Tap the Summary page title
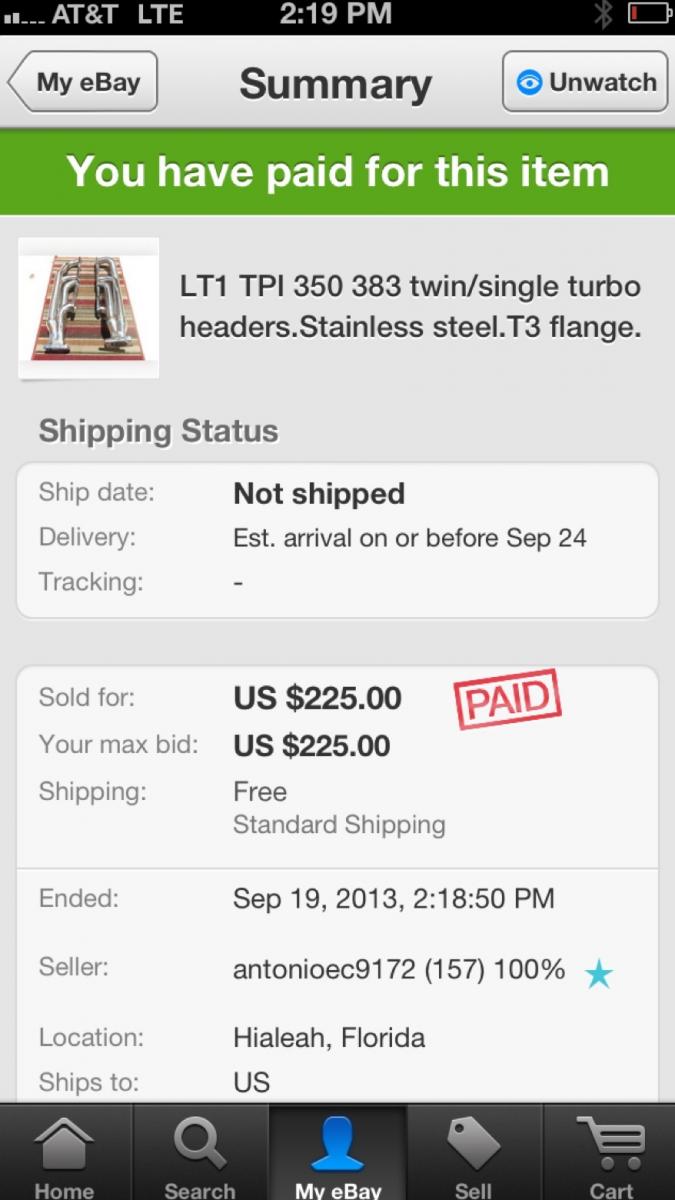675x1200 pixels. tap(335, 85)
